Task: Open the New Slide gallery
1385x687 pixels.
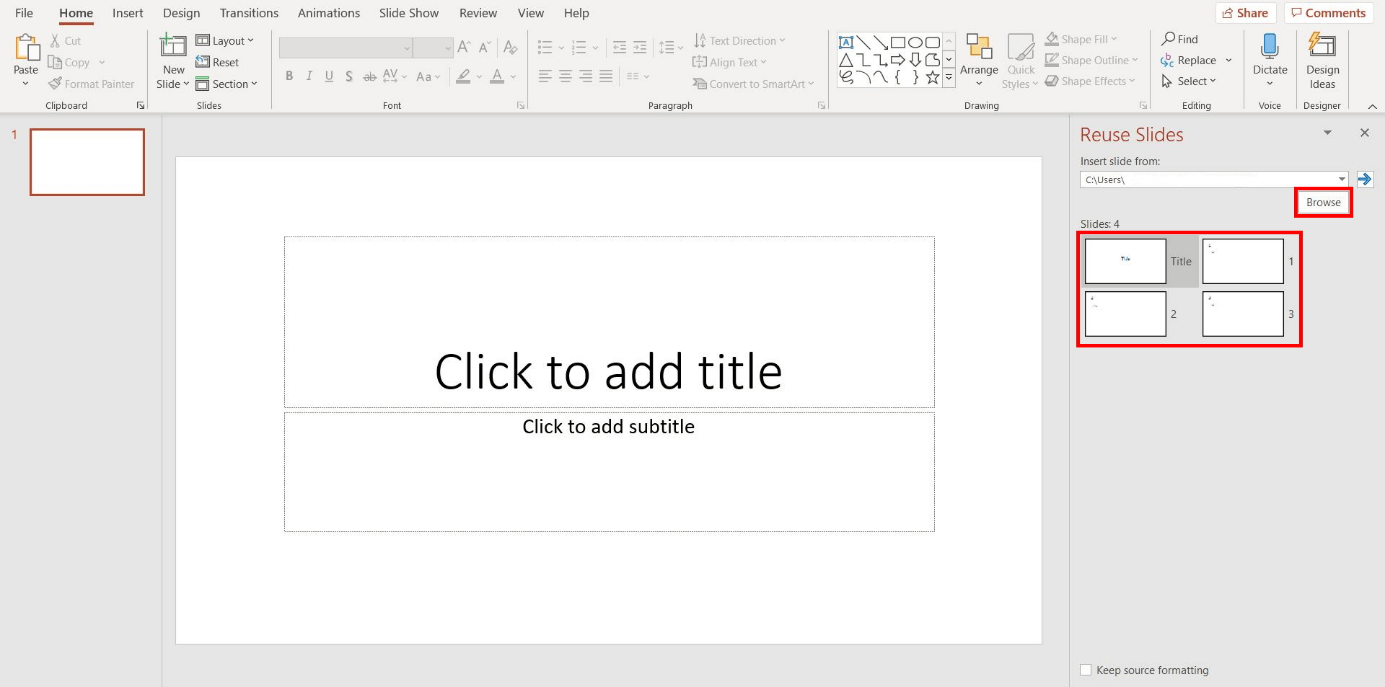Action: point(172,60)
